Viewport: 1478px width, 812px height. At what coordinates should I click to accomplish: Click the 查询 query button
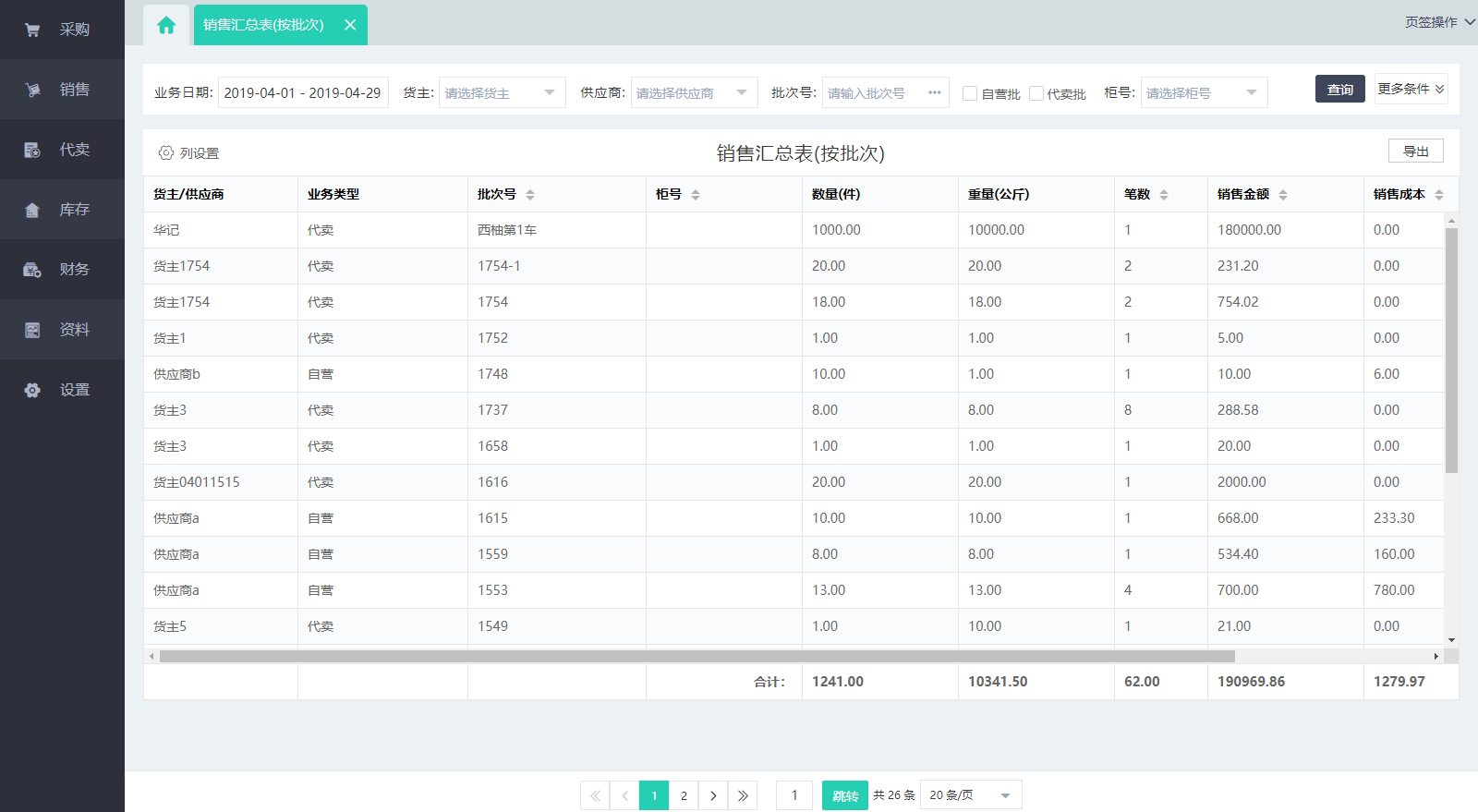click(x=1339, y=89)
